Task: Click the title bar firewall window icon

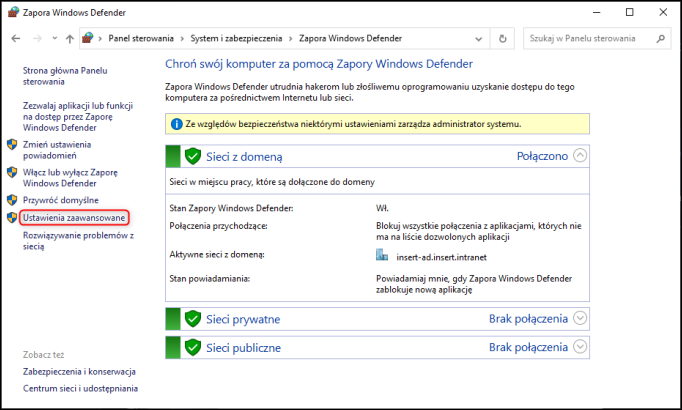Action: (x=13, y=12)
